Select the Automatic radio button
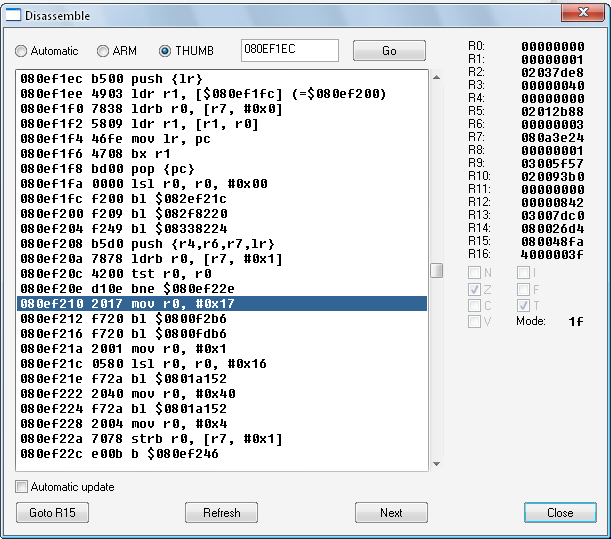This screenshot has width=611, height=539. 22,51
